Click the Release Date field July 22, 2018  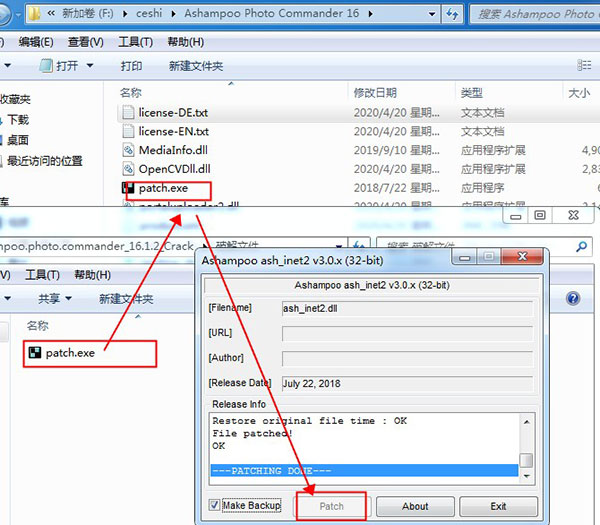[x=407, y=383]
